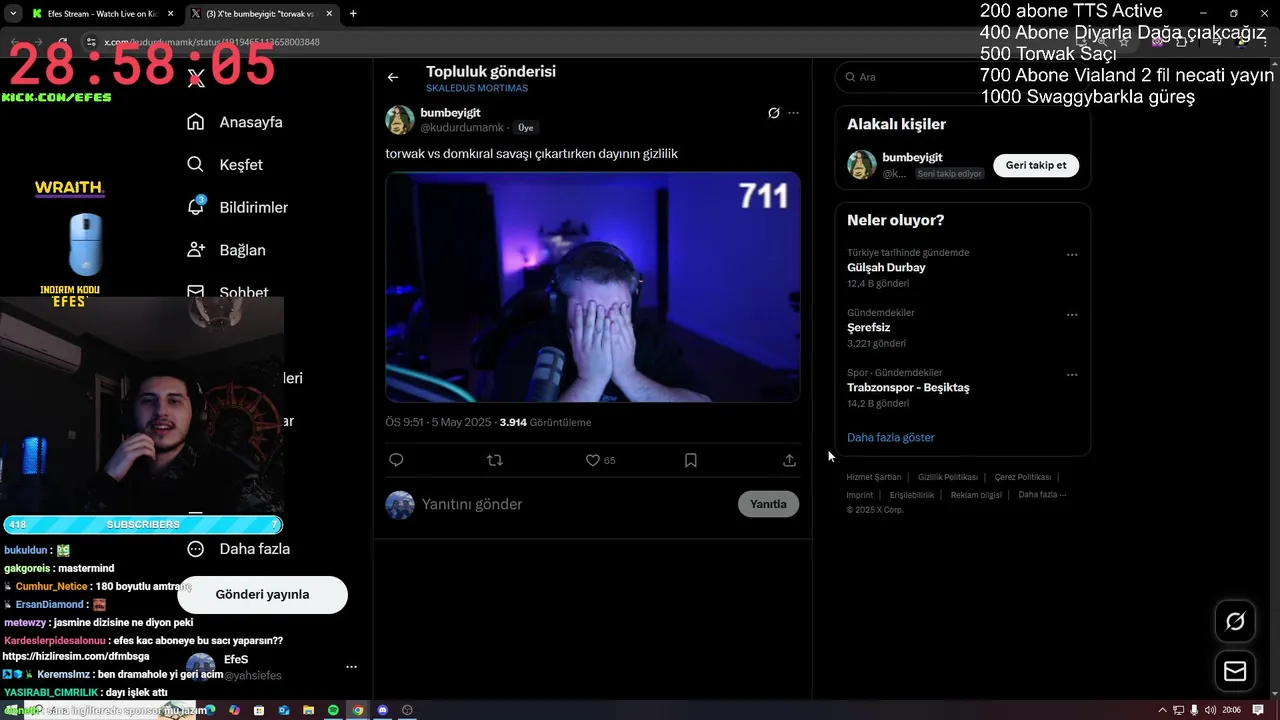Click the 20:06 taskbar clock
Viewport: 1280px width, 720px height.
click(x=1231, y=710)
